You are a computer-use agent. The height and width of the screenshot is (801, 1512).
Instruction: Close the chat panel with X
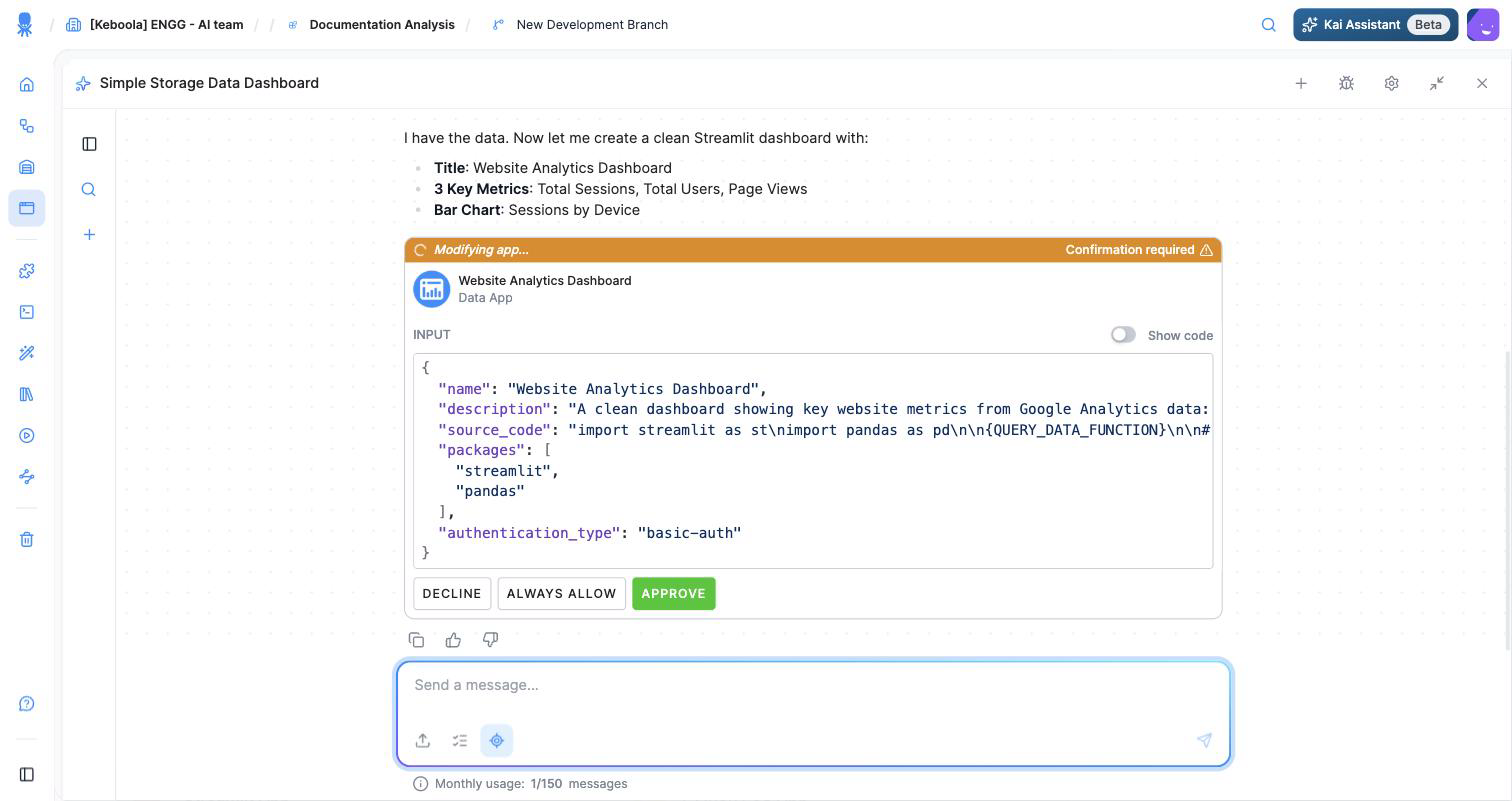1482,83
